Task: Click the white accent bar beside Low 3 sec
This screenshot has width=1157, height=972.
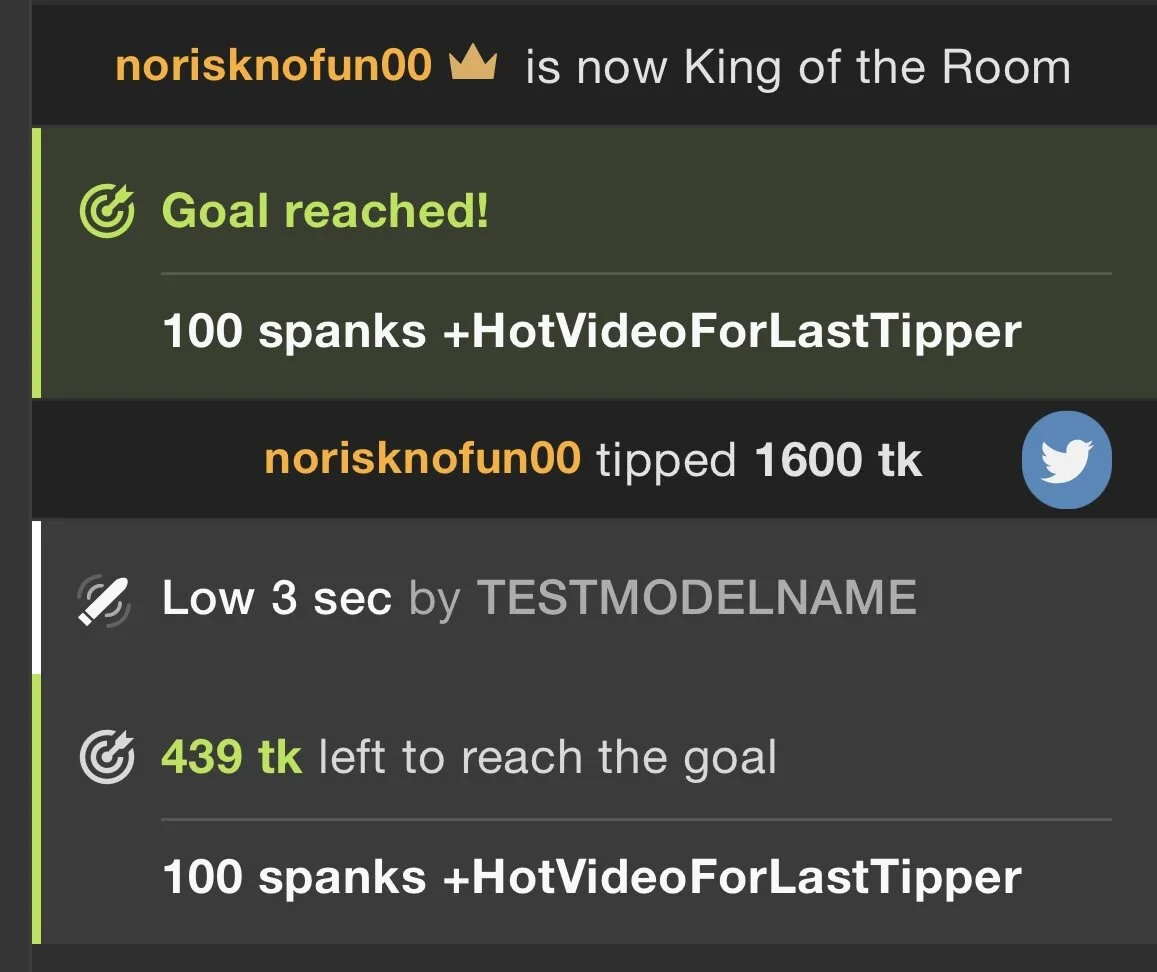Action: pyautogui.click(x=37, y=597)
